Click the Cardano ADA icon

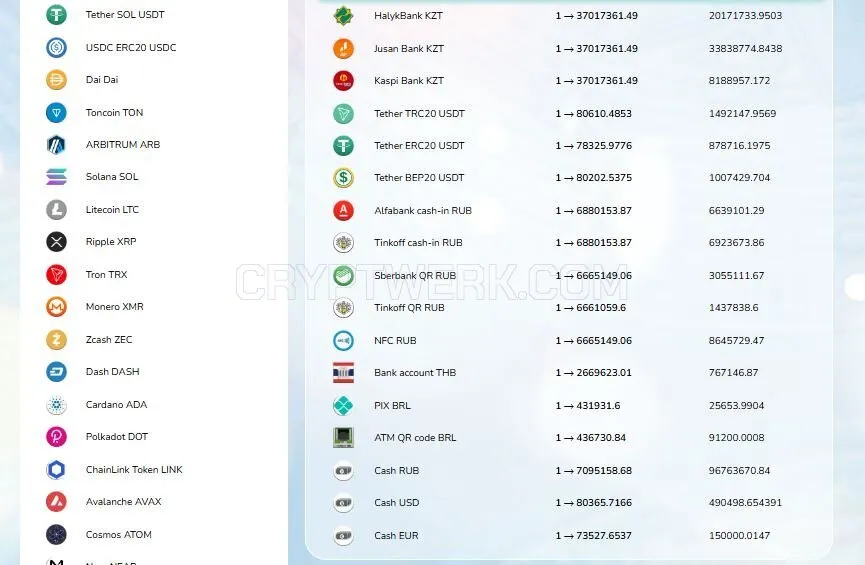point(56,404)
